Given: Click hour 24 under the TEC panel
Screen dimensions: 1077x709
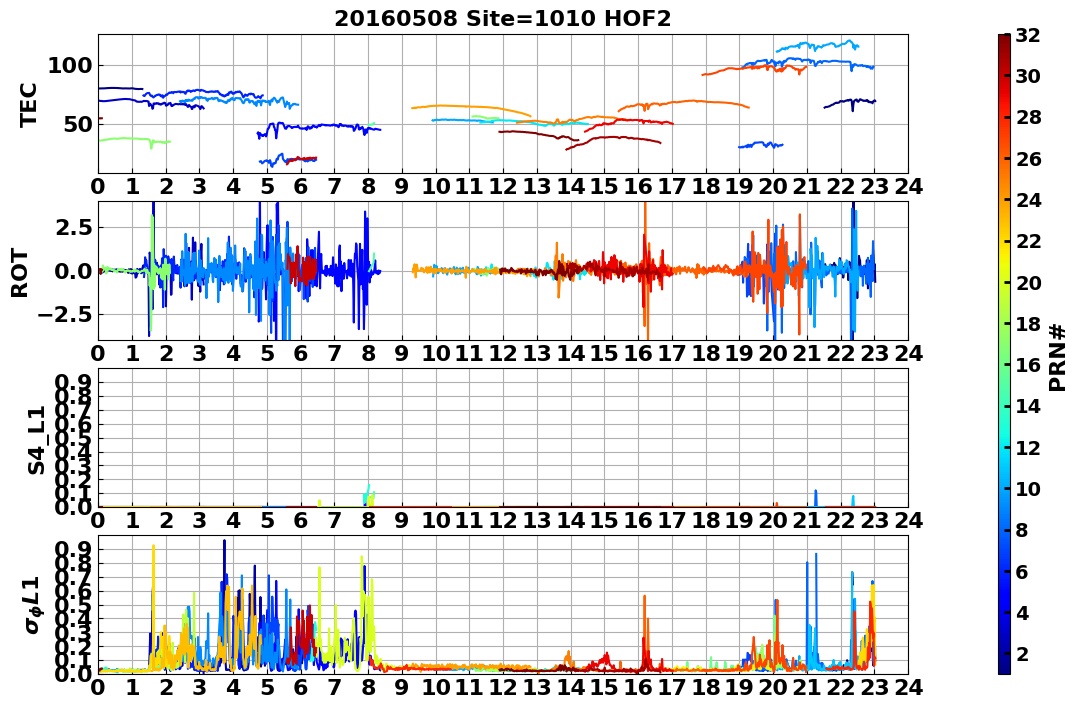Looking at the screenshot, I should click(908, 186).
